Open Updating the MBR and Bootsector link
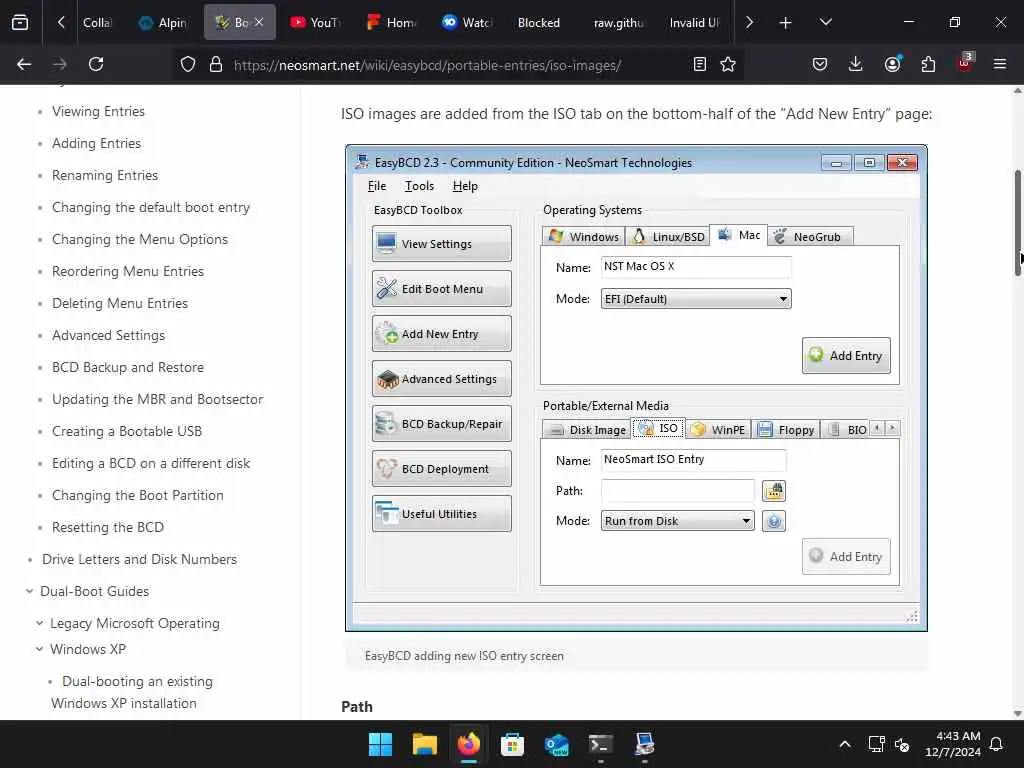The width and height of the screenshot is (1024, 768). point(157,400)
